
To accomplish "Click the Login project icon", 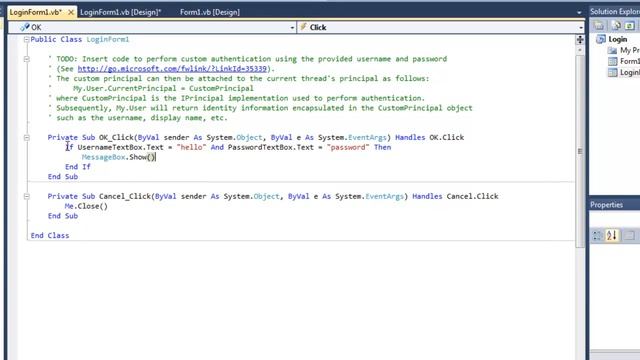I will (601, 39).
